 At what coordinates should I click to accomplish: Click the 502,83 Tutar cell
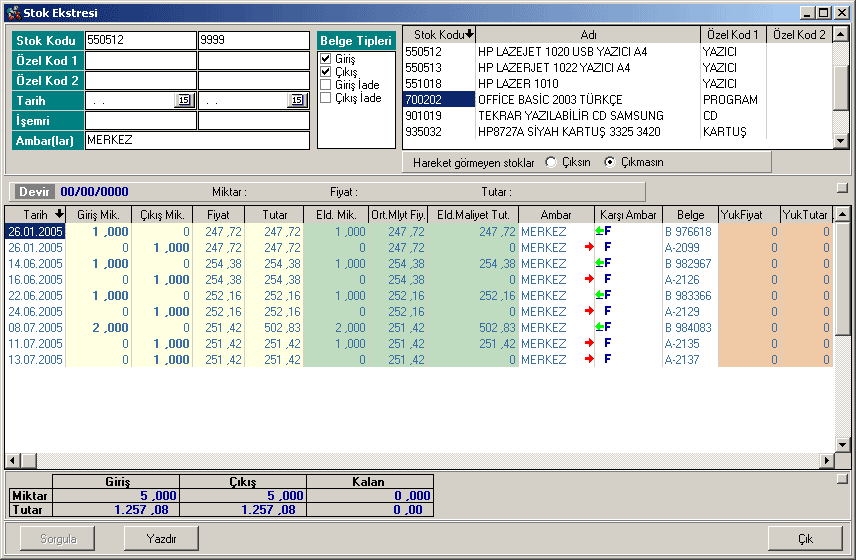coord(274,327)
